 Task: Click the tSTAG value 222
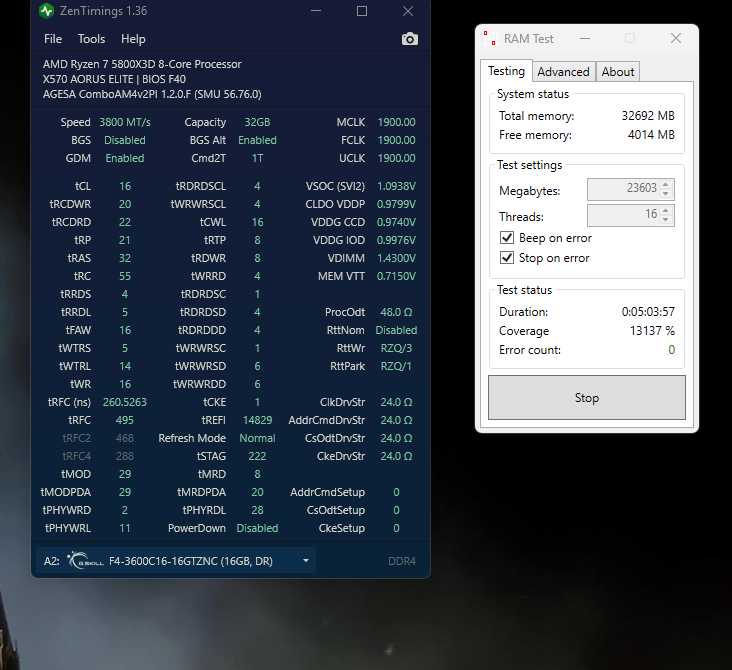point(257,456)
